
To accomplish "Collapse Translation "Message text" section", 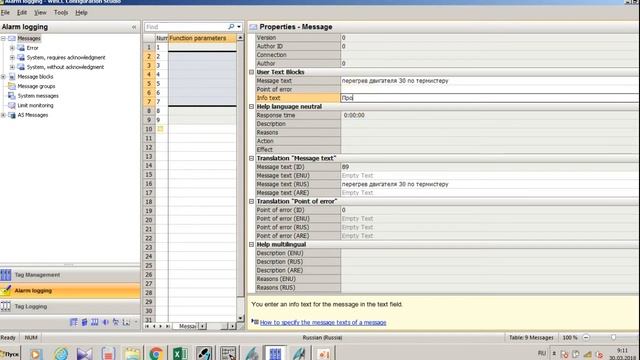I will click(251, 158).
